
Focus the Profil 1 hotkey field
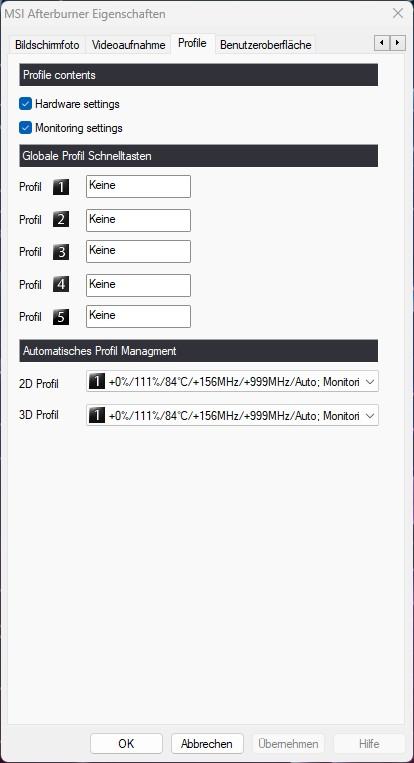point(139,187)
